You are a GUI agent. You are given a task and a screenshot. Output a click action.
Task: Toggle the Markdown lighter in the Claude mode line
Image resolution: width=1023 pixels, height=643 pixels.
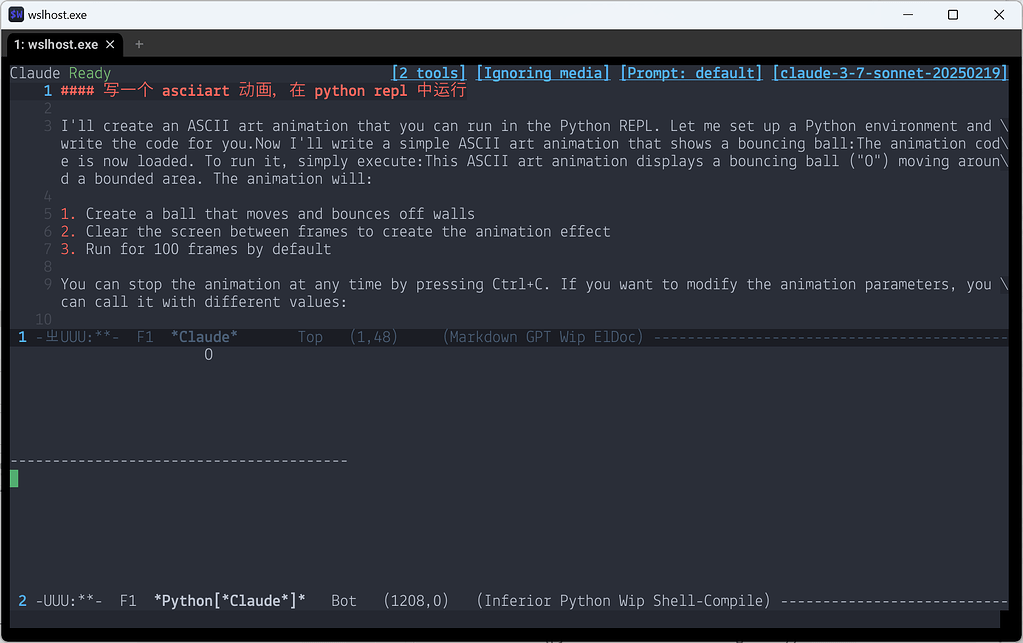pos(483,337)
